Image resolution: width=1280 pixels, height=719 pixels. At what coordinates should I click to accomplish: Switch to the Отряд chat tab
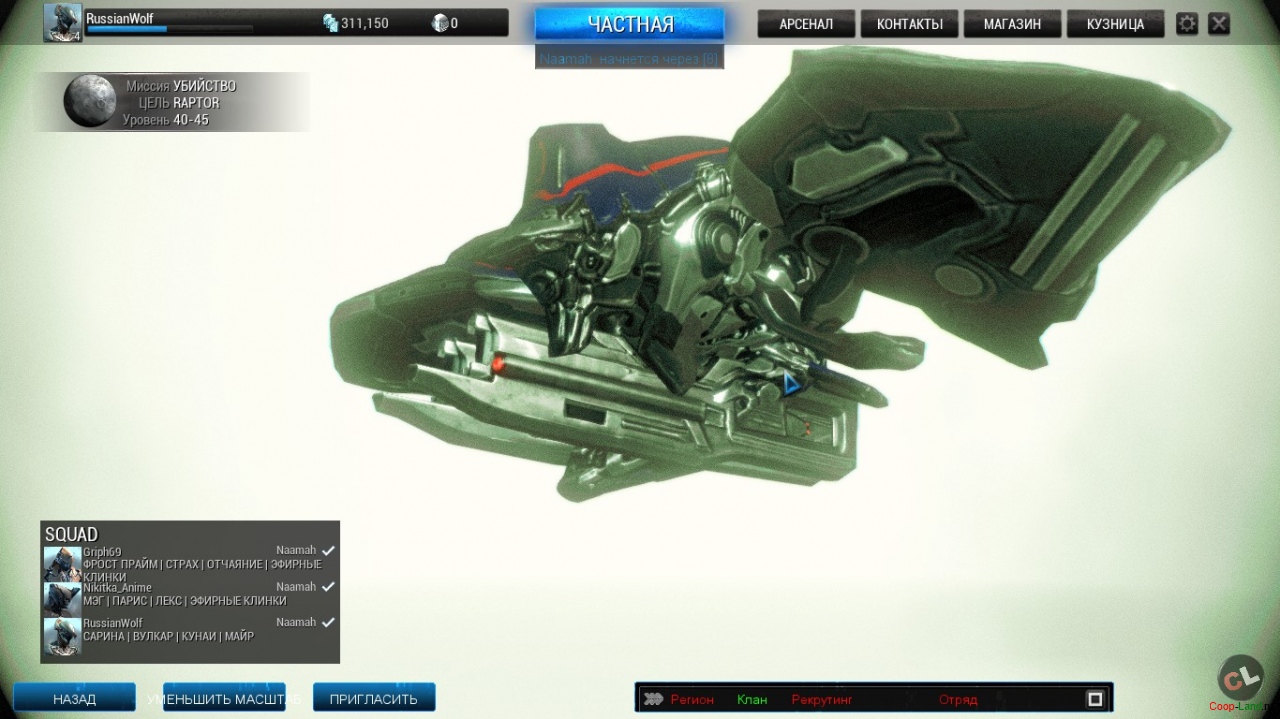pyautogui.click(x=958, y=700)
